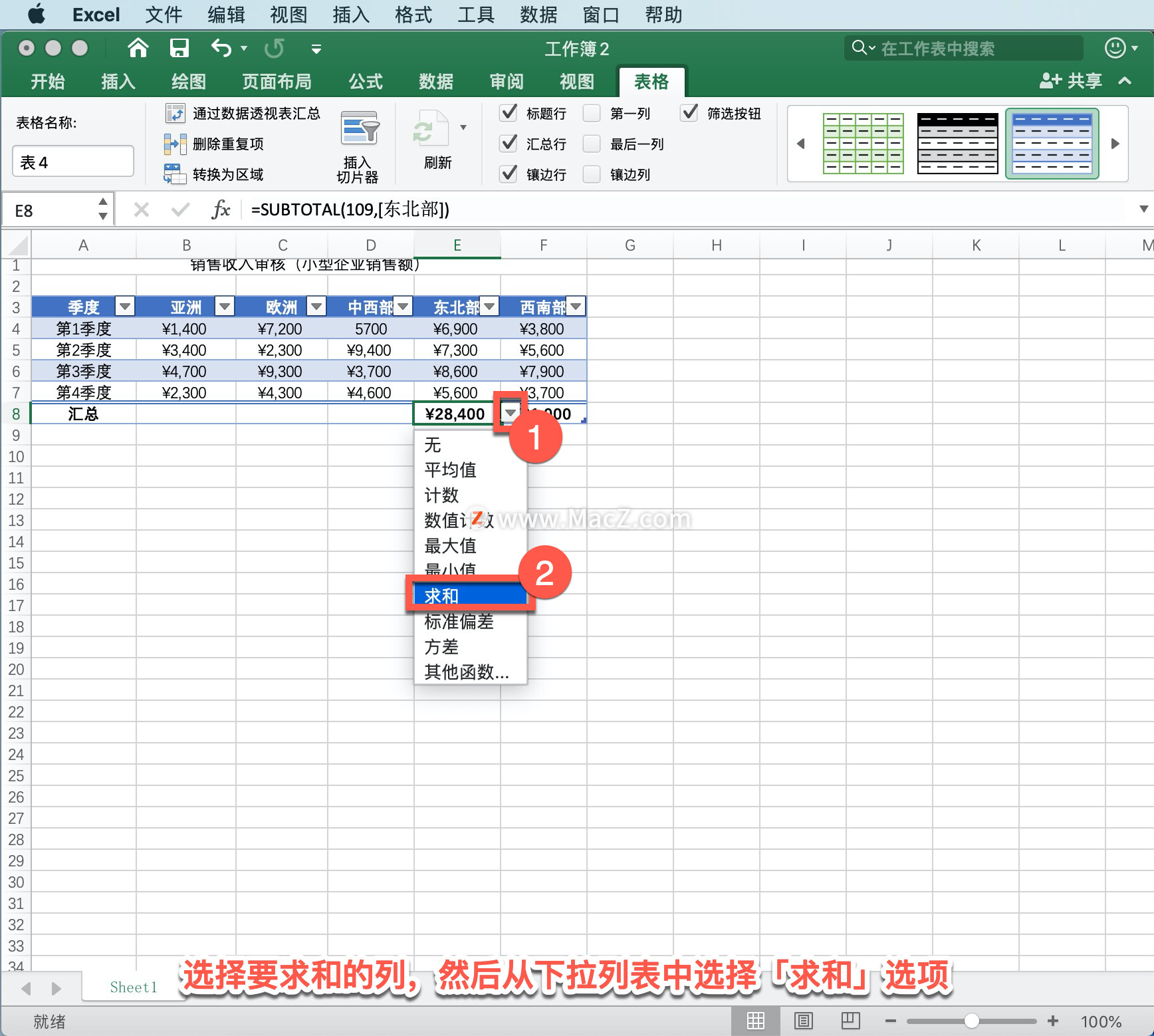Click the Undo arrow icon
This screenshot has height=1036, width=1154.
pos(221,48)
